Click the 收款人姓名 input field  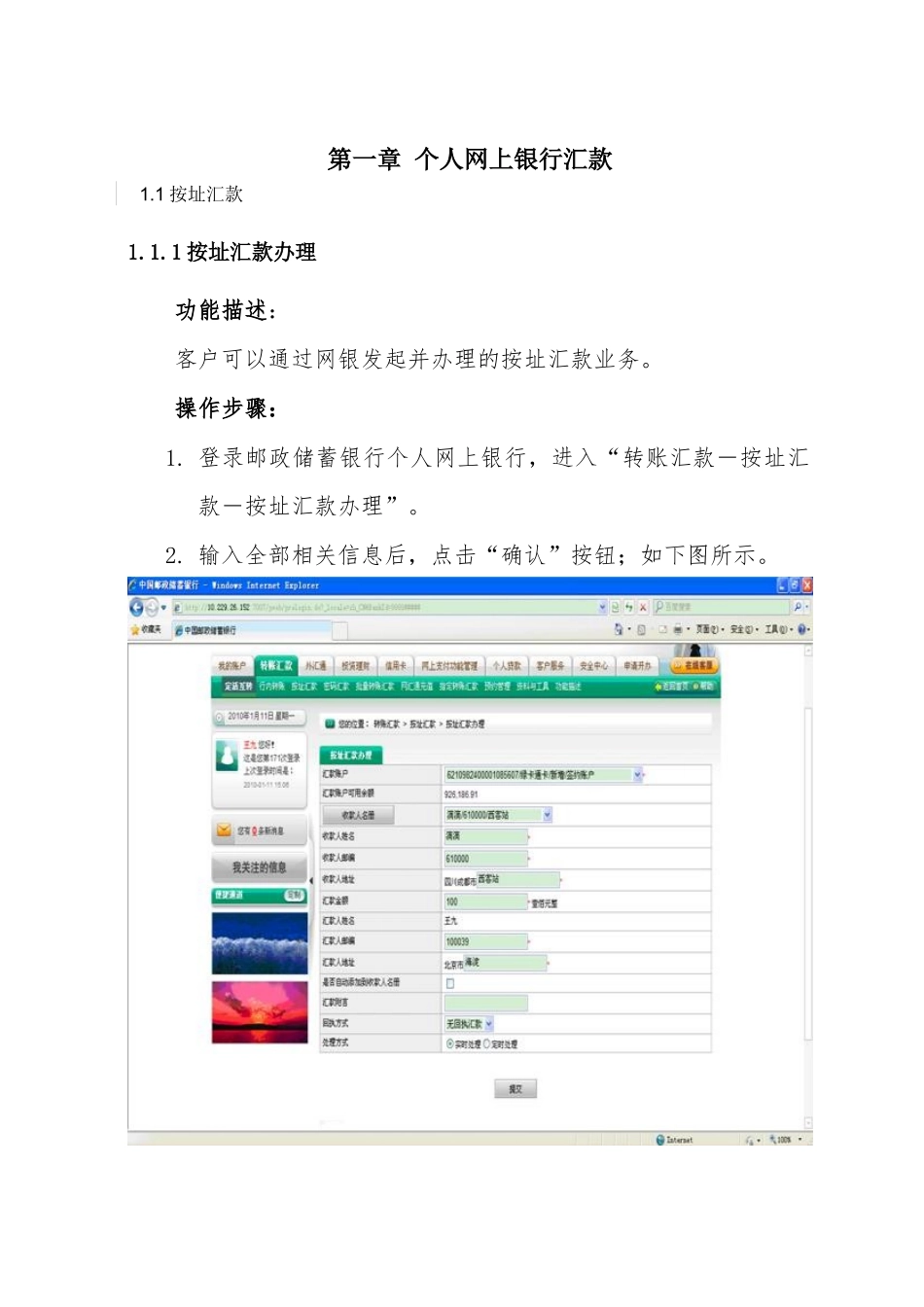click(x=485, y=836)
